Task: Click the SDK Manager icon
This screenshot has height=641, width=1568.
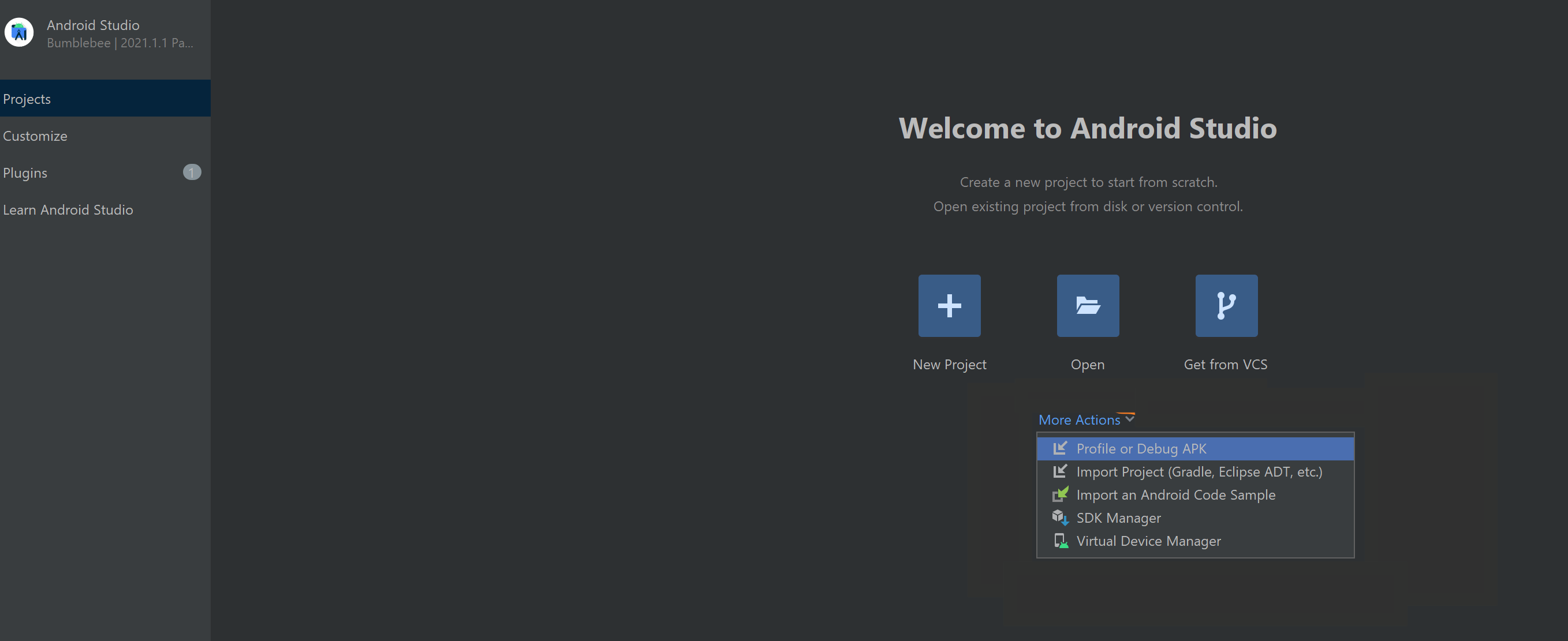Action: point(1061,518)
